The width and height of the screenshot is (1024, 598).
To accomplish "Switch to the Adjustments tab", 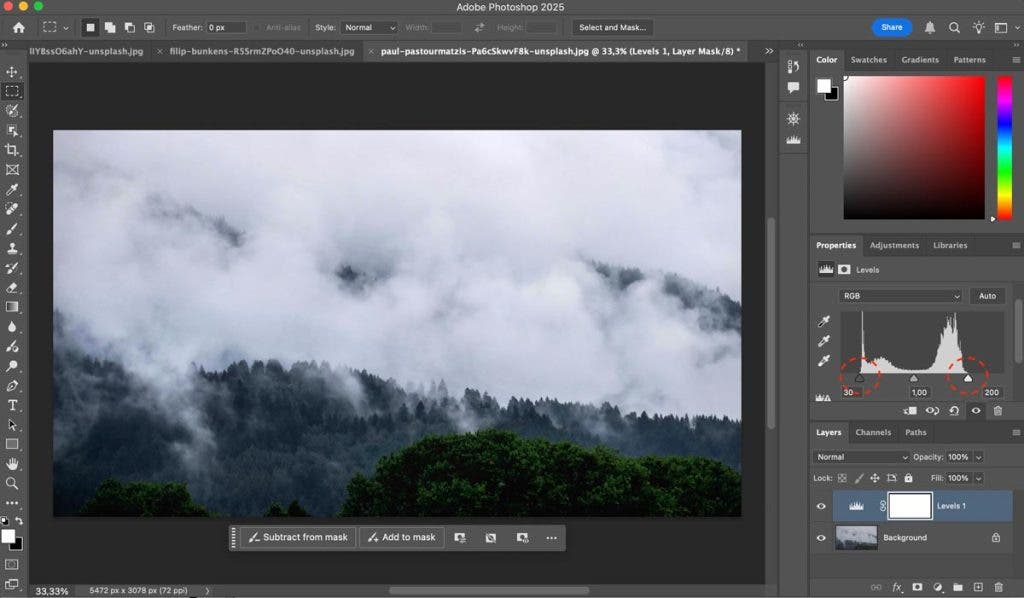I will coord(894,245).
